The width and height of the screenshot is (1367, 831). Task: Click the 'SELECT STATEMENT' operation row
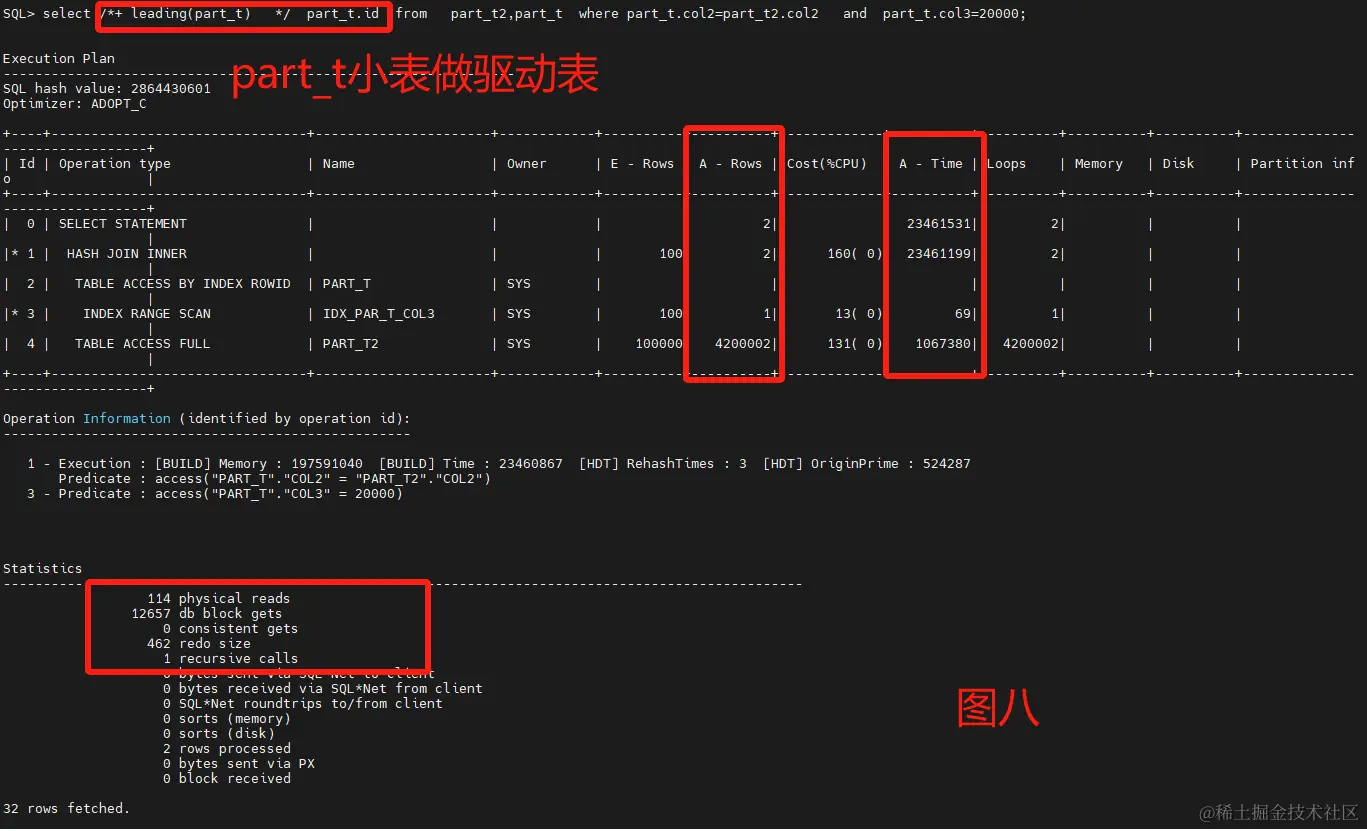[x=123, y=224]
